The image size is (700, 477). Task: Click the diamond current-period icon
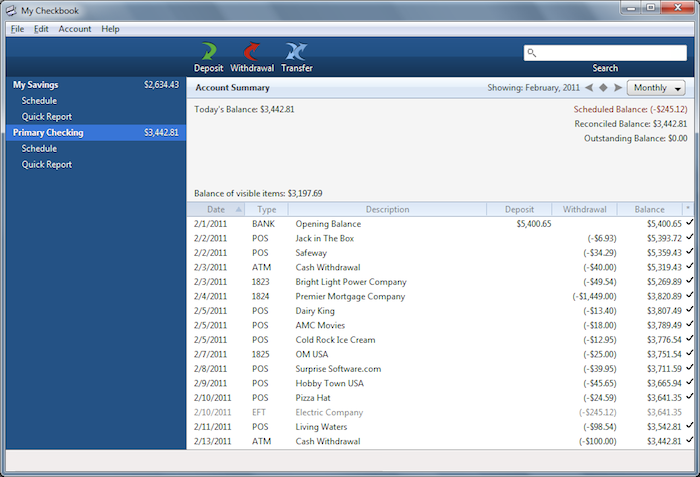pyautogui.click(x=603, y=88)
